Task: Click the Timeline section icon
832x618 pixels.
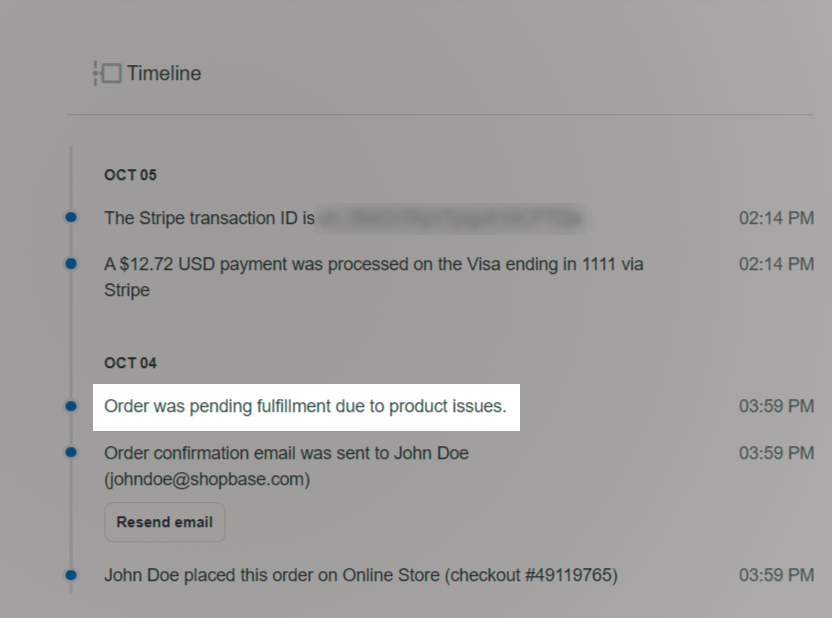Action: point(107,73)
